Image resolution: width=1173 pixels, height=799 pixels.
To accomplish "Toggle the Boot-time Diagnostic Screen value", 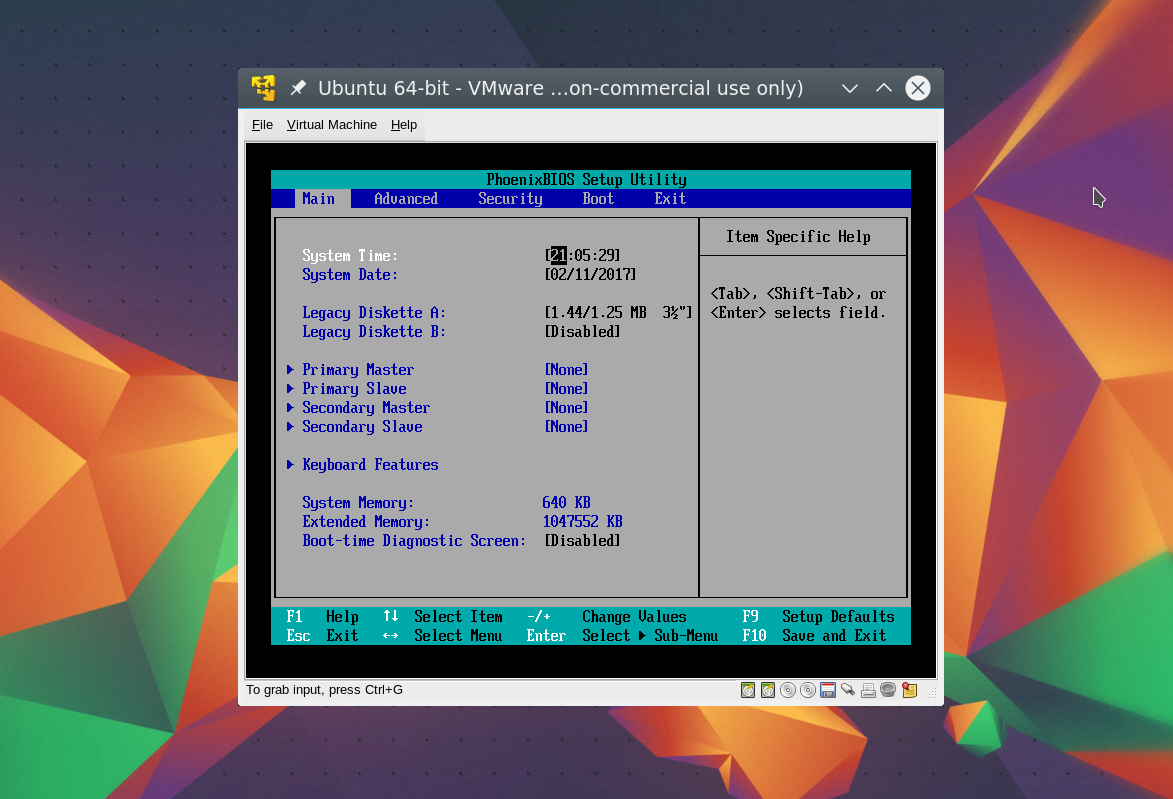I will tap(582, 541).
